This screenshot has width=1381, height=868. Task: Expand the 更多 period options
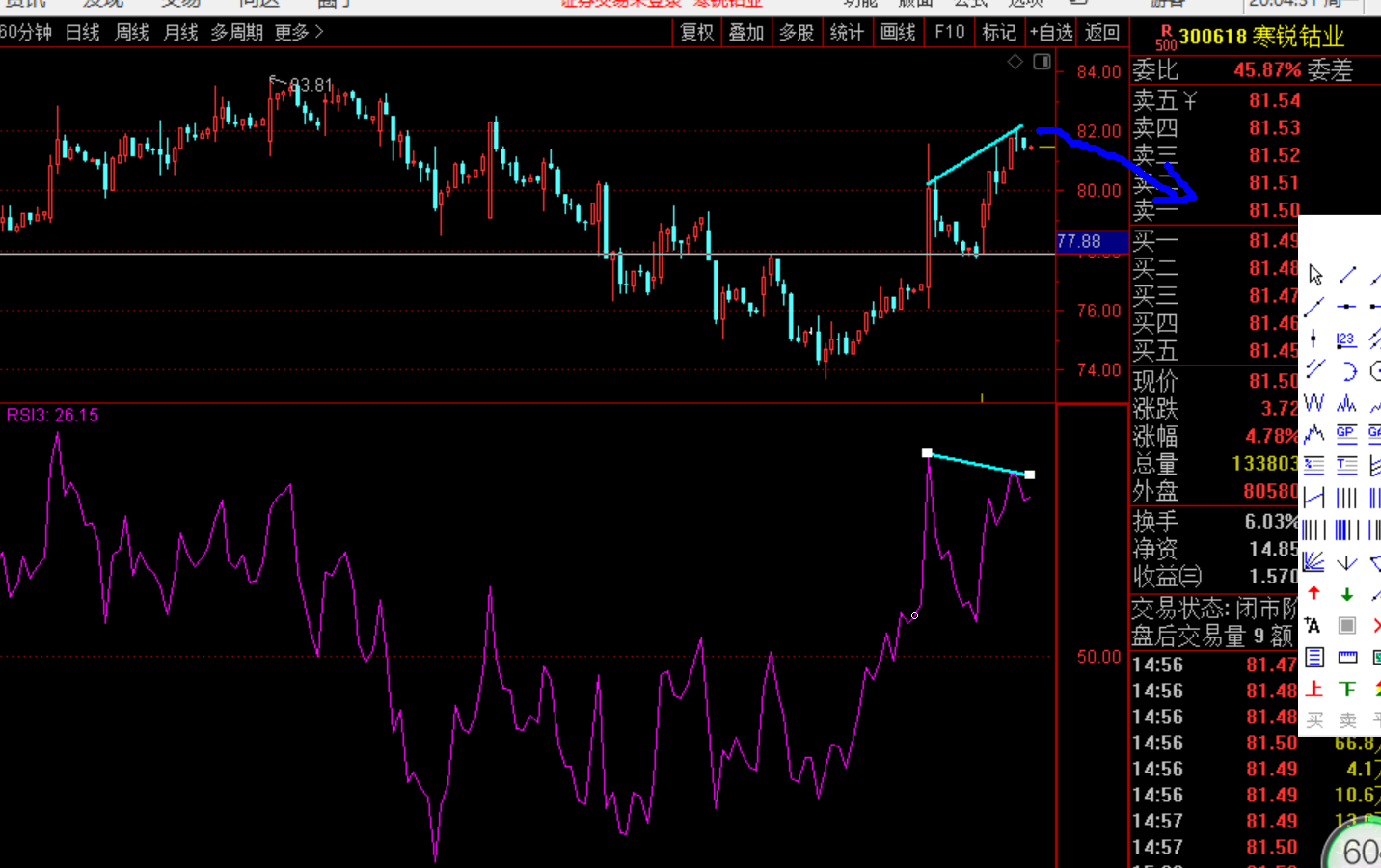click(x=298, y=33)
